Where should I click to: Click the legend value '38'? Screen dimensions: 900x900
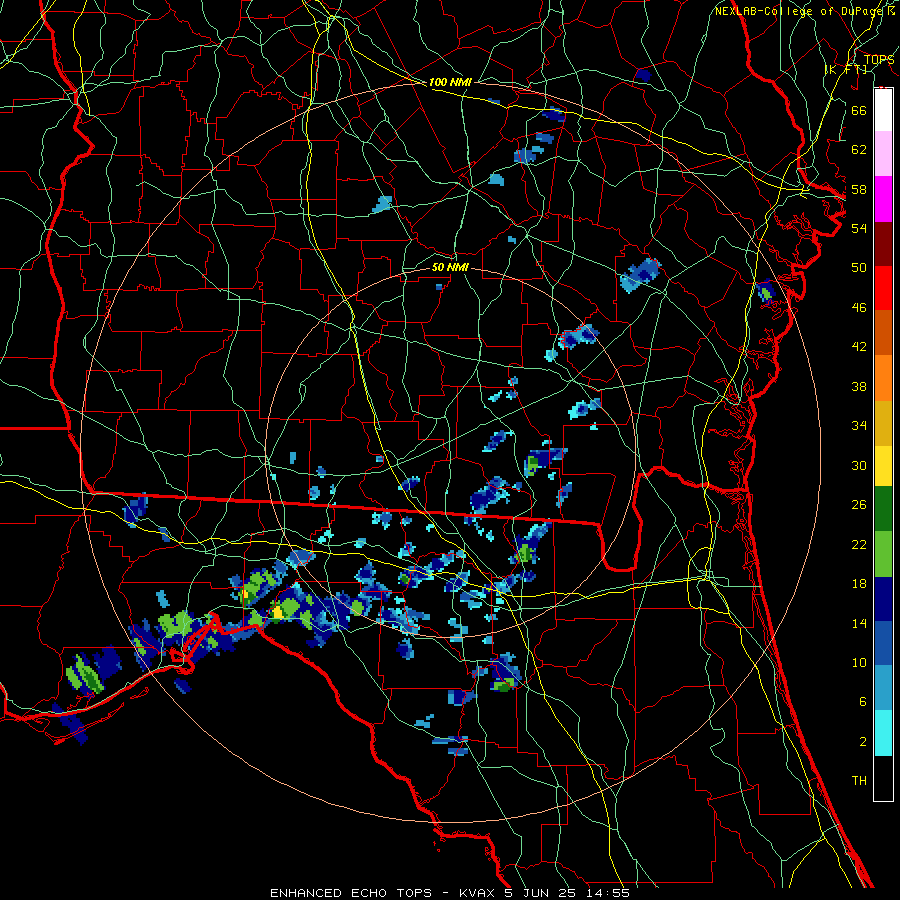tap(859, 386)
